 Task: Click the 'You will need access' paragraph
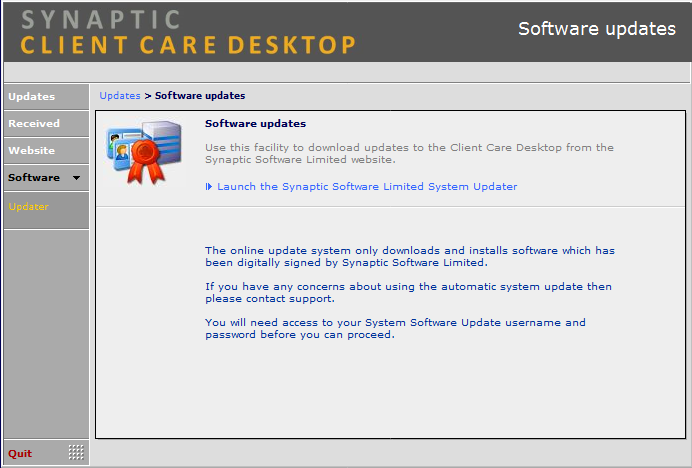tap(395, 328)
